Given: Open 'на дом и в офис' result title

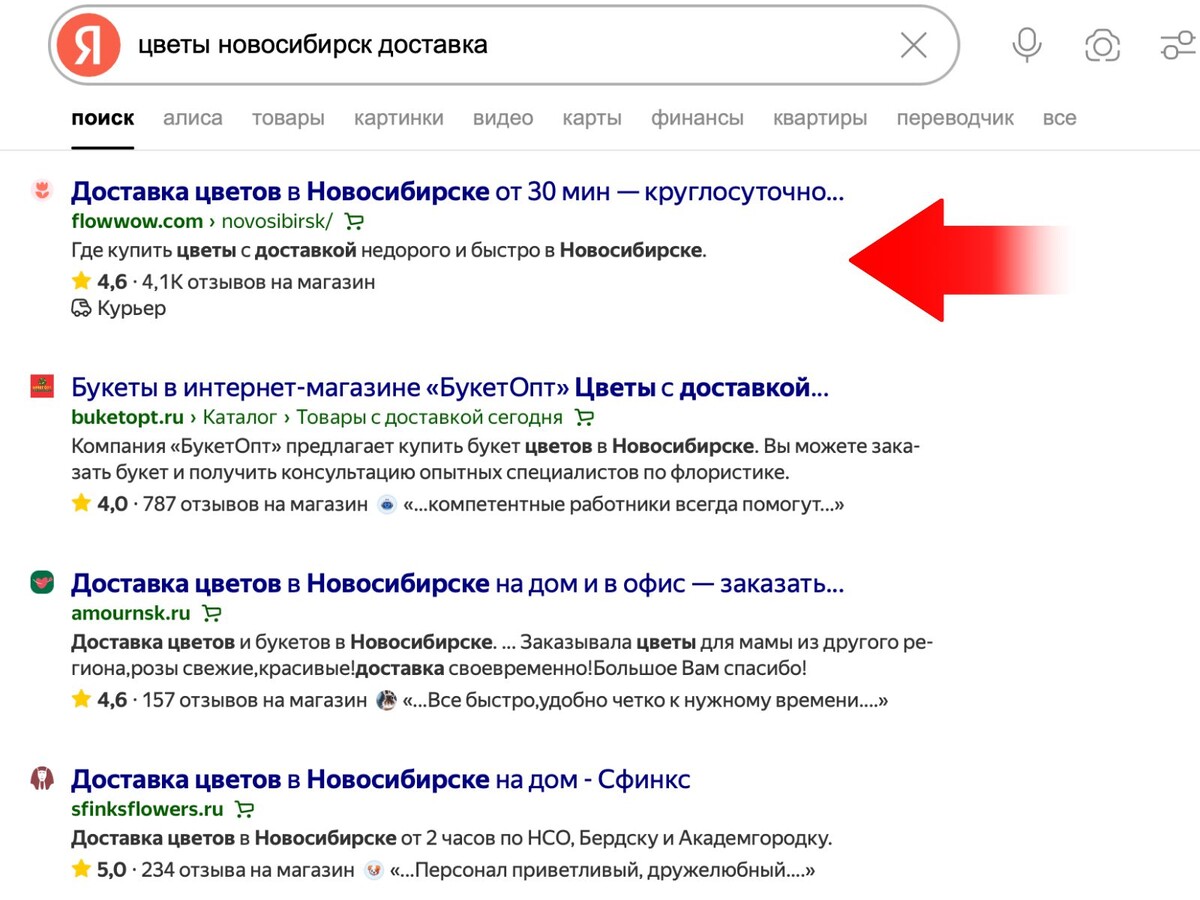Looking at the screenshot, I should (458, 583).
